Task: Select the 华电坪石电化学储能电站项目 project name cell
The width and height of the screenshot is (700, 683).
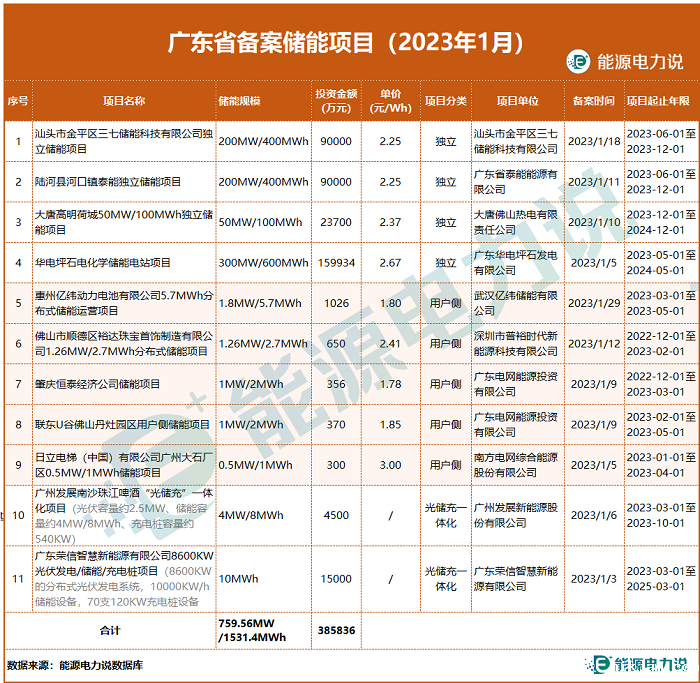Action: (x=103, y=262)
